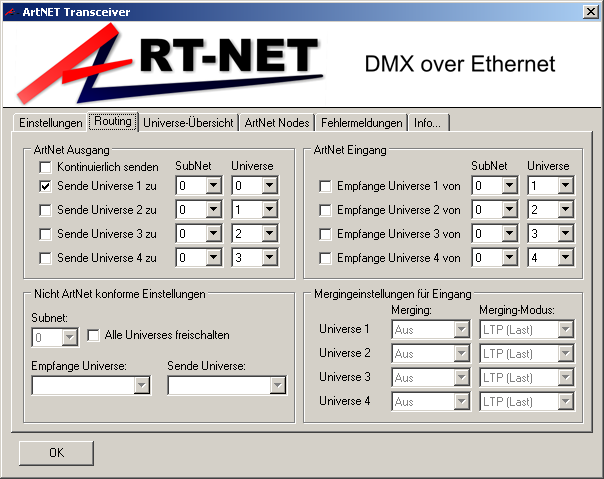604x479 pixels.
Task: Open Merging-Modus dropdown for Universe 3
Action: coord(527,378)
